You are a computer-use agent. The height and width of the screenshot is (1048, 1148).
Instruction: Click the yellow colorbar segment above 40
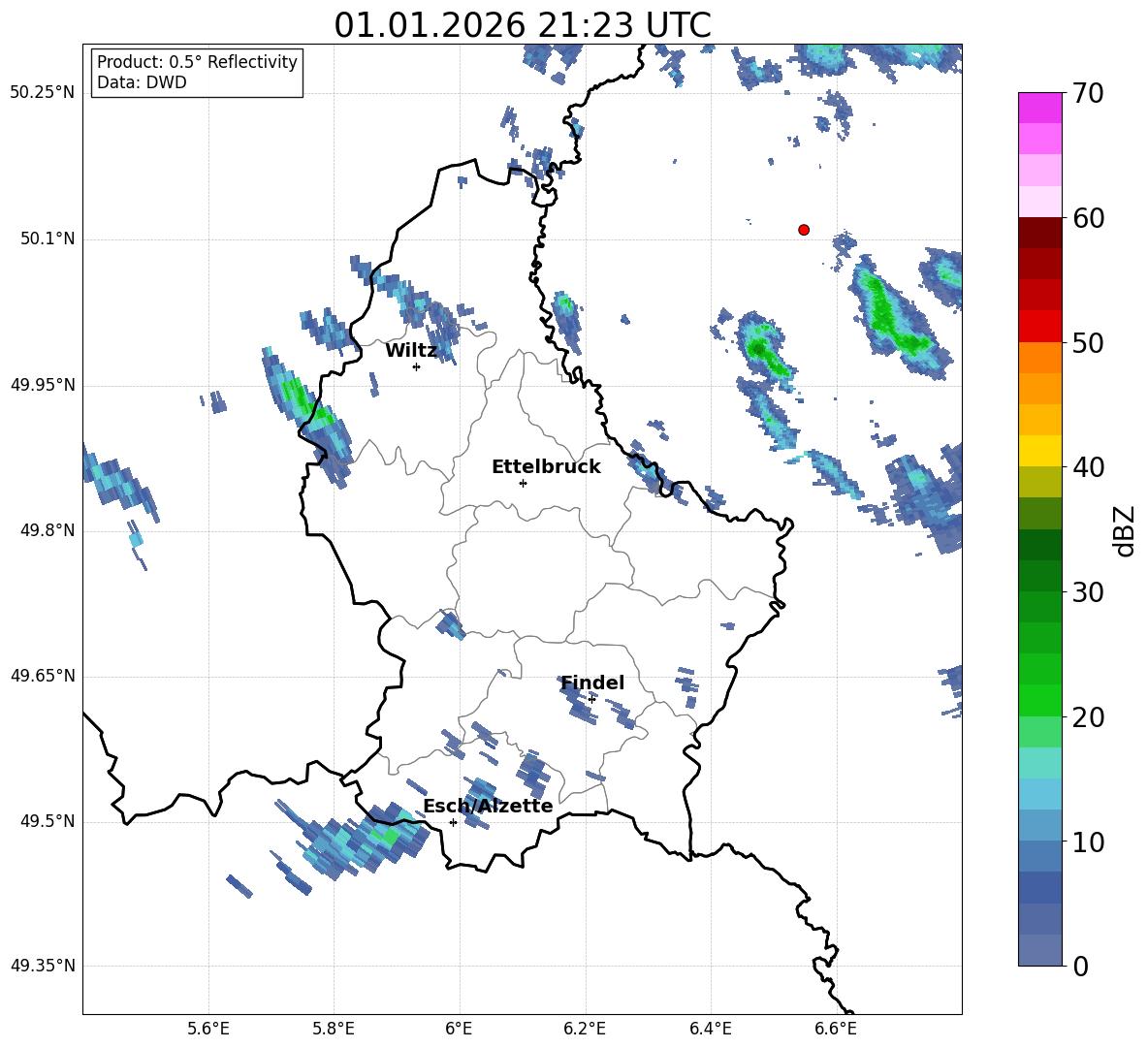pyautogui.click(x=1039, y=452)
